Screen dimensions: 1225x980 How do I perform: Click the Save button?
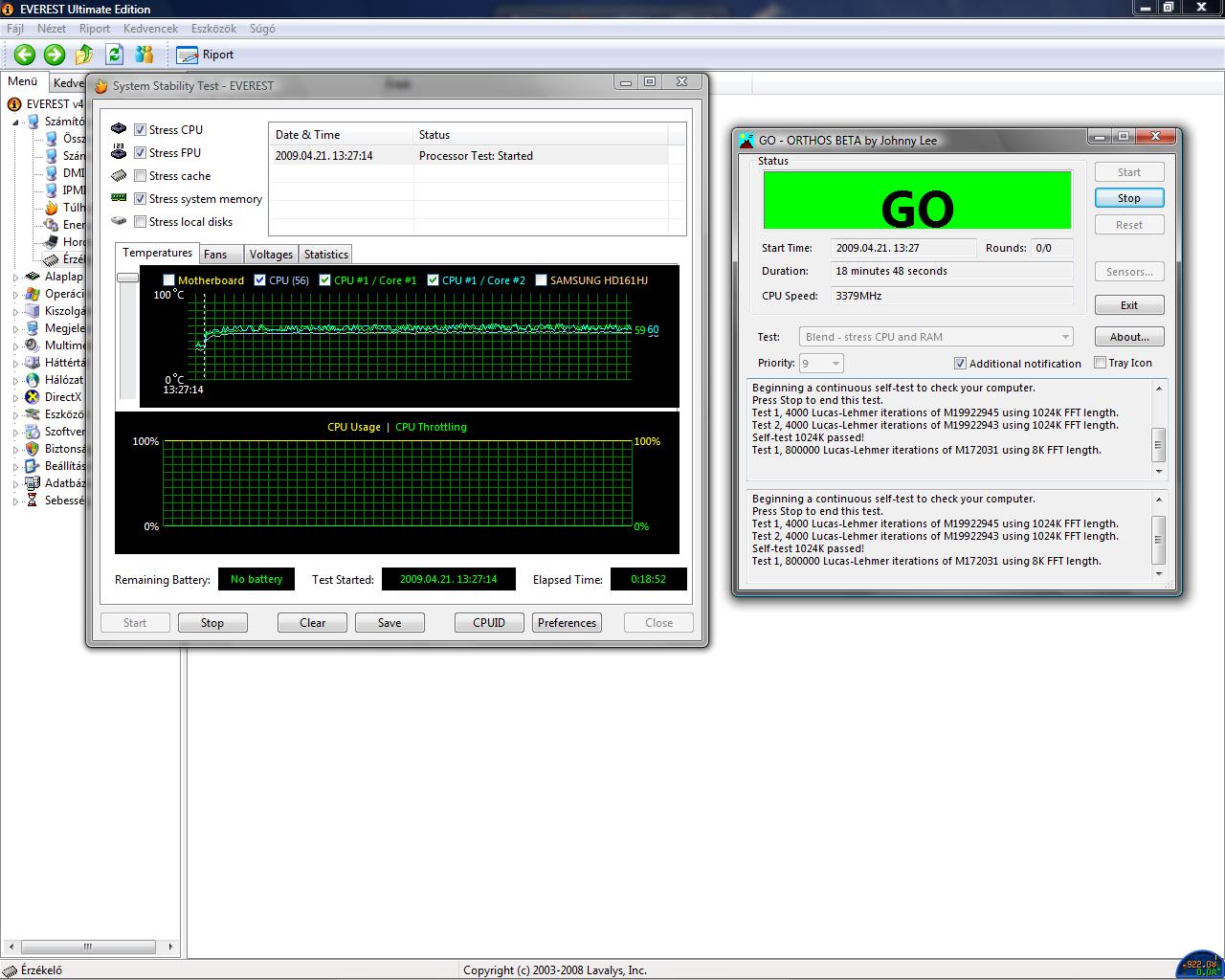390,623
